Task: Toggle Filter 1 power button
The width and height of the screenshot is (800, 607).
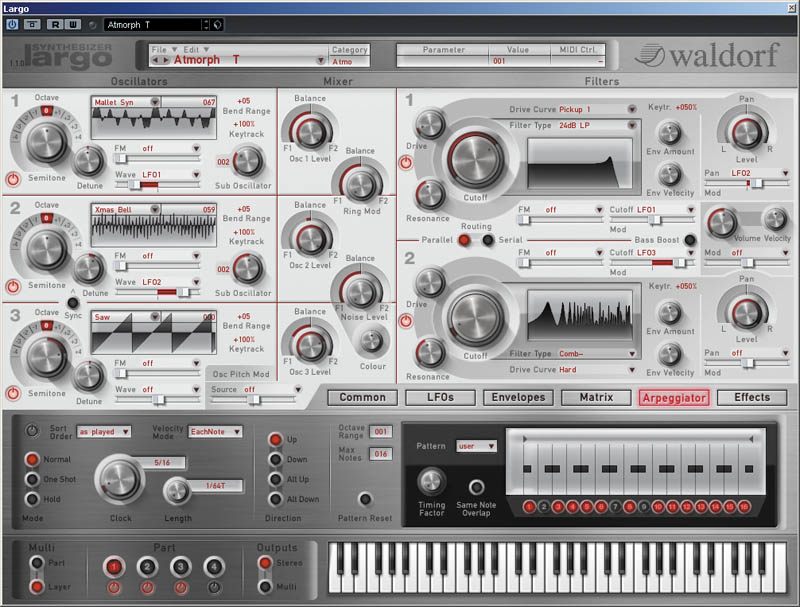Action: 407,161
